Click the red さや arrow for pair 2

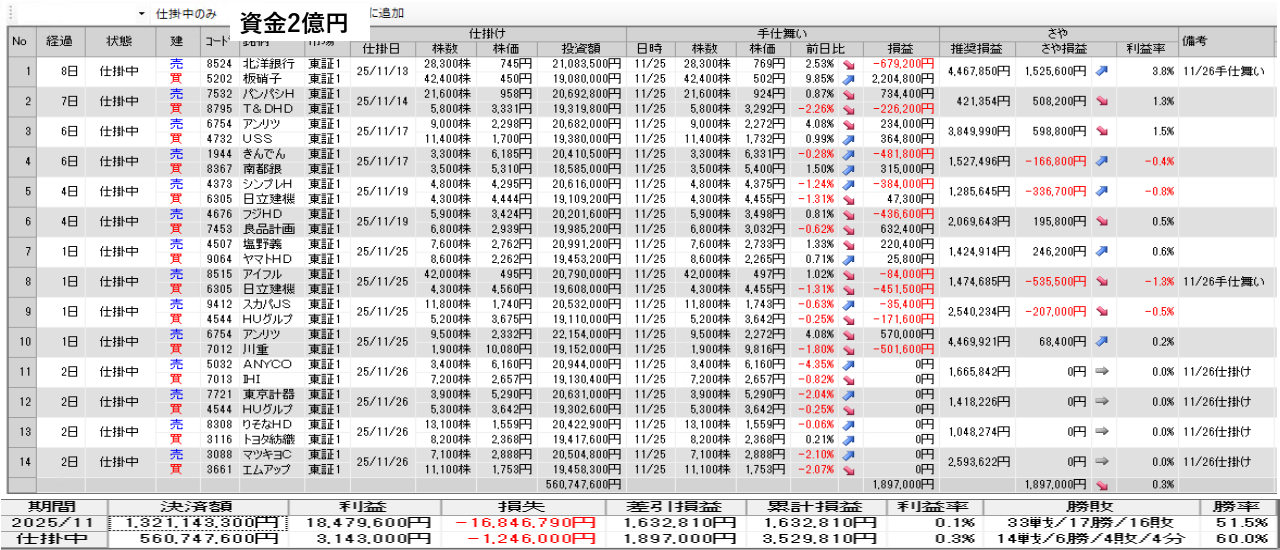tap(1101, 101)
